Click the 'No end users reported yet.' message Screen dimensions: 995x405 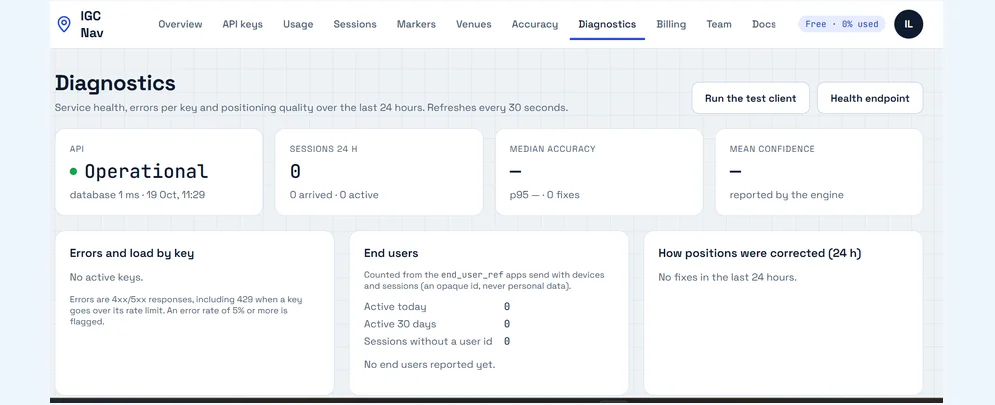point(429,364)
